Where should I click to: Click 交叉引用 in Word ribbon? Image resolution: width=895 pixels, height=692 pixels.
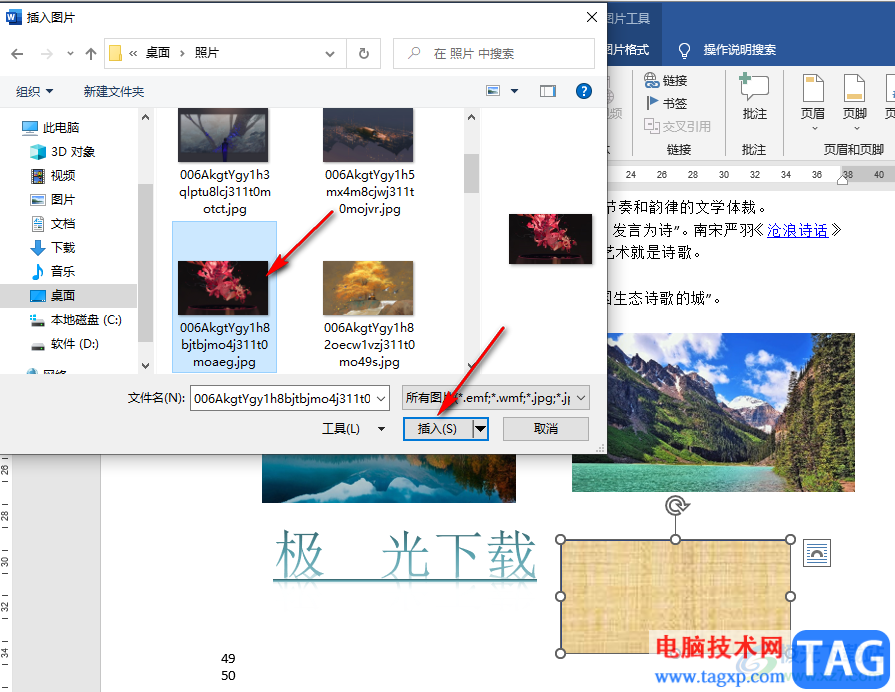(678, 126)
